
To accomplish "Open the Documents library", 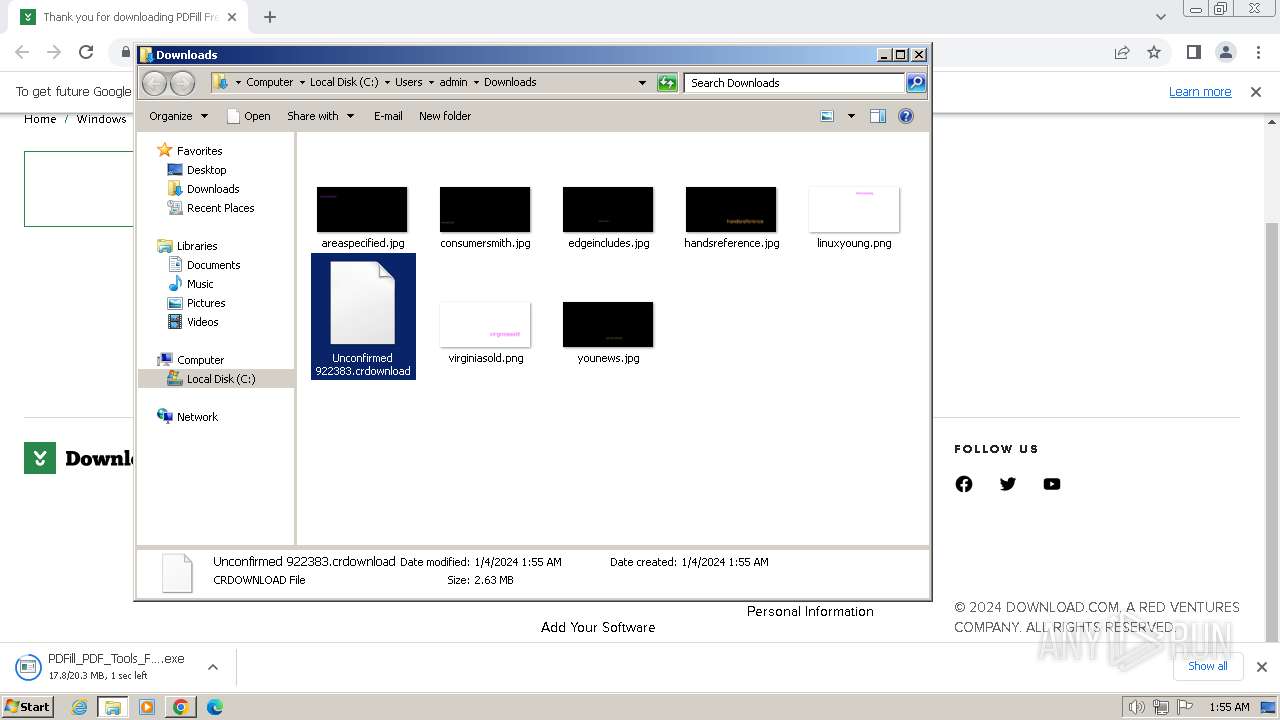I will [213, 265].
